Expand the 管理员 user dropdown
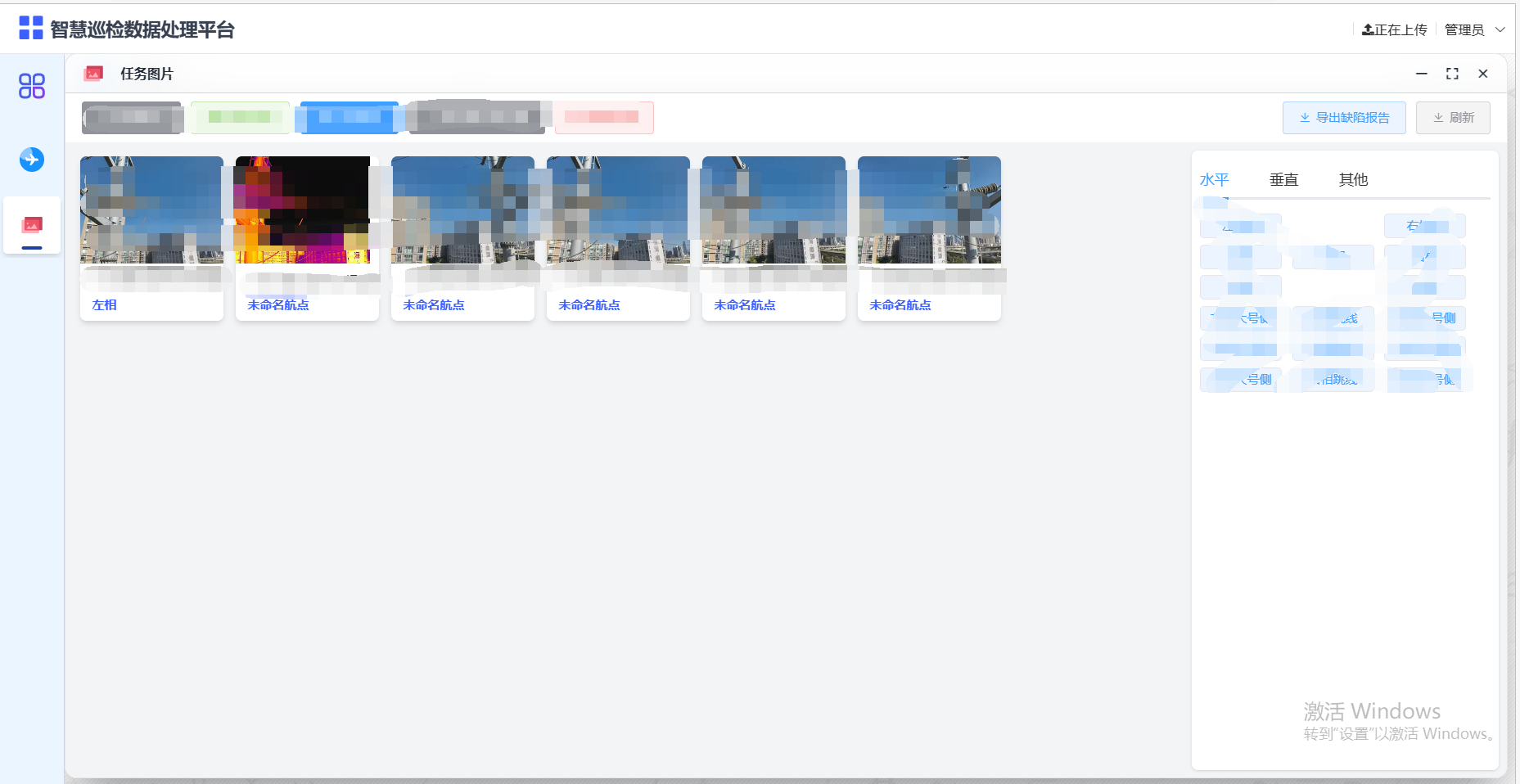 click(1474, 29)
